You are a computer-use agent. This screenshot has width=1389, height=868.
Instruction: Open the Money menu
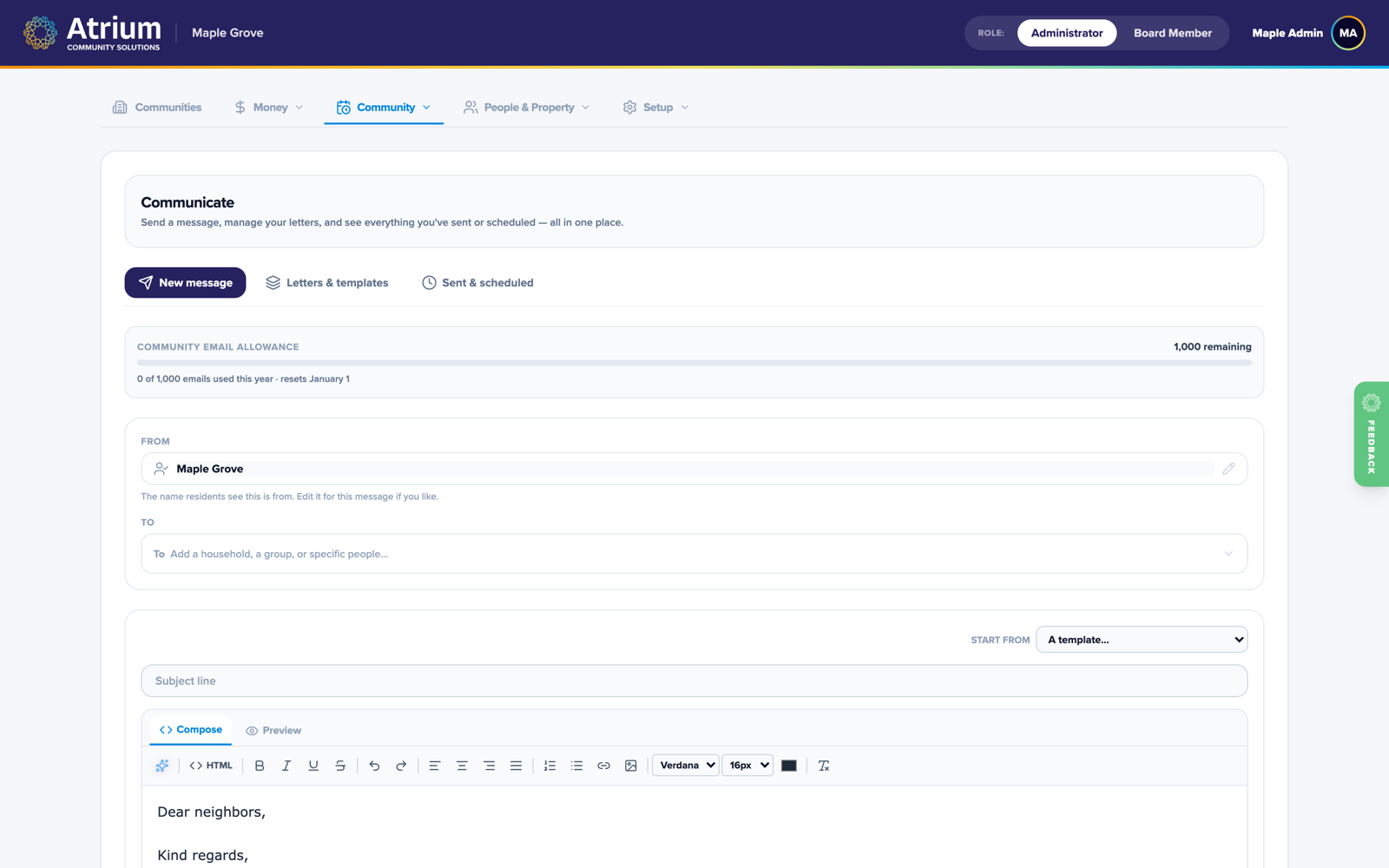point(269,108)
